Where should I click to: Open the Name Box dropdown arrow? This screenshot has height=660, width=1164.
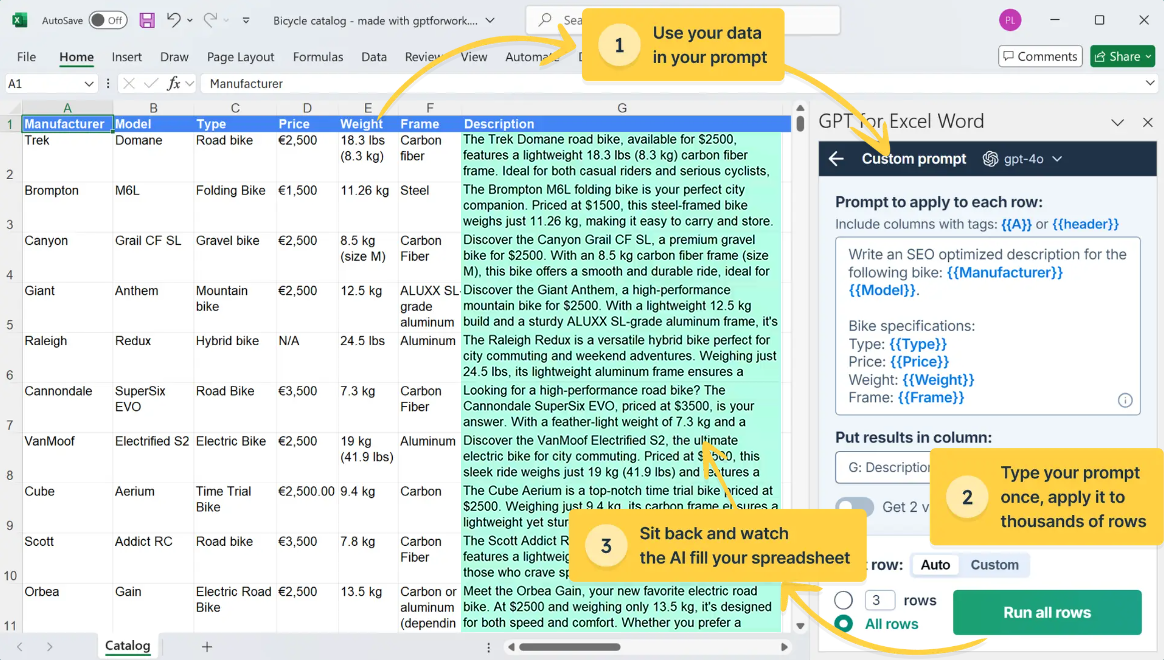tap(89, 84)
